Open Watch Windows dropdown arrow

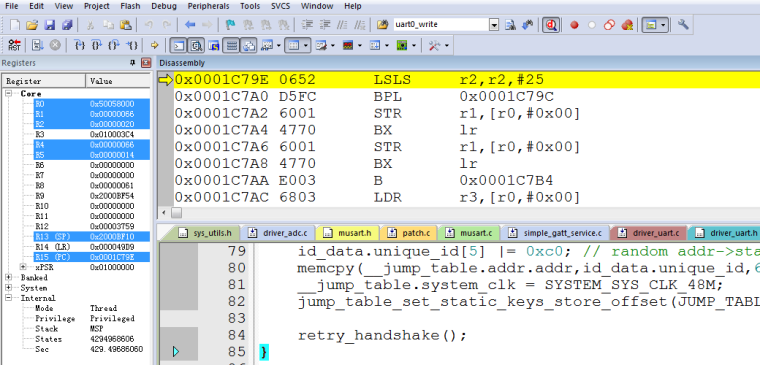click(279, 46)
